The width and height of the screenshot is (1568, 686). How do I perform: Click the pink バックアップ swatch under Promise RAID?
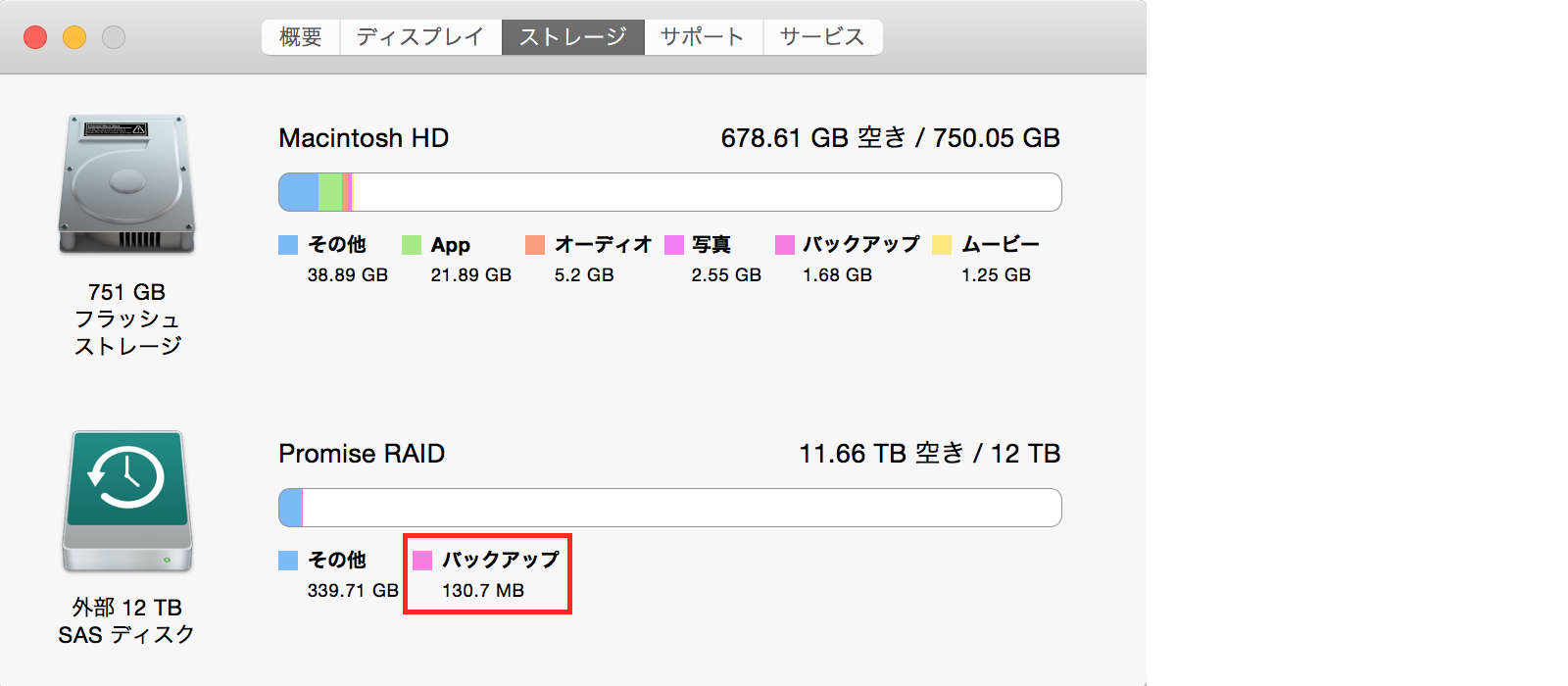click(x=422, y=561)
